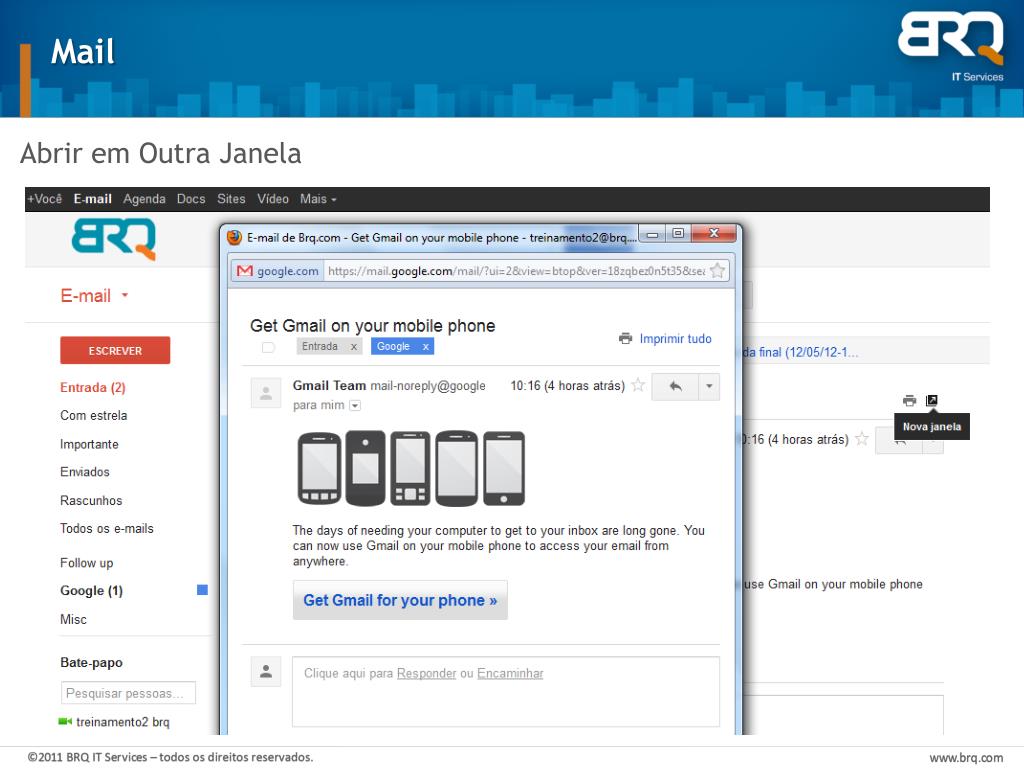Open the Importante folder

click(x=89, y=444)
